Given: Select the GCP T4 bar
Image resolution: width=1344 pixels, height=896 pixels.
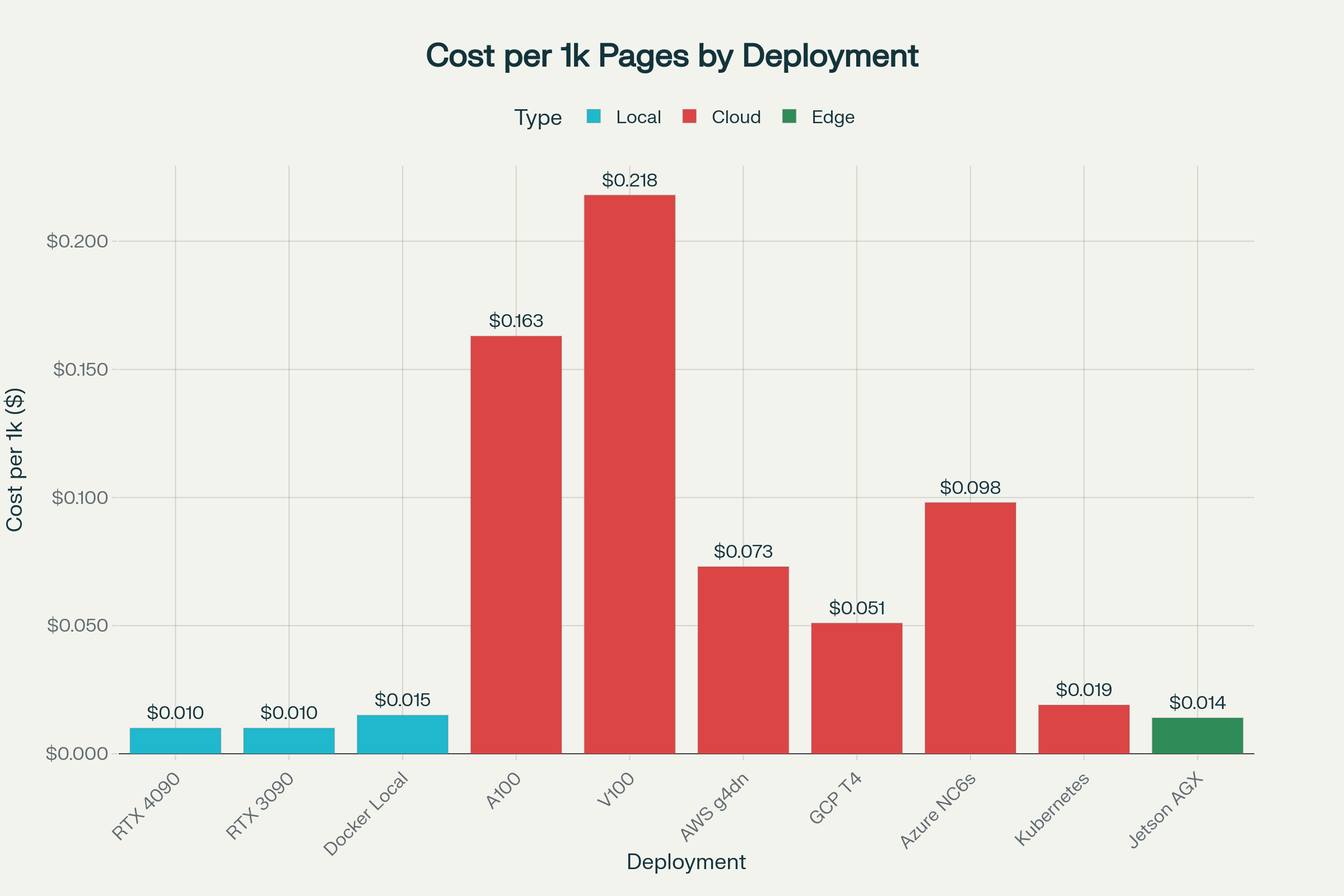Looking at the screenshot, I should (857, 688).
